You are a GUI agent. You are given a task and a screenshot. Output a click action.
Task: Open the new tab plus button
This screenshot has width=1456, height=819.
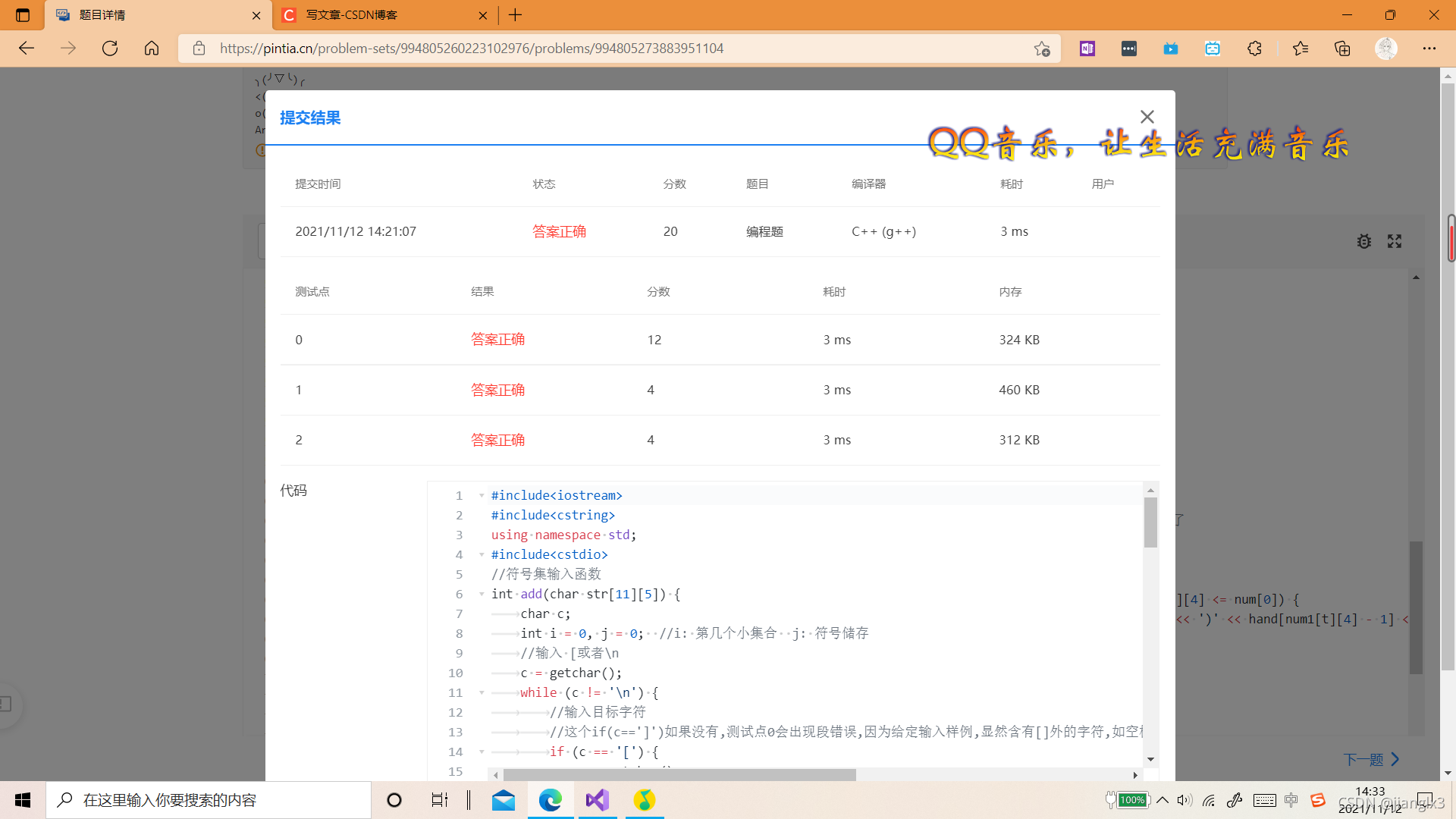(x=516, y=15)
